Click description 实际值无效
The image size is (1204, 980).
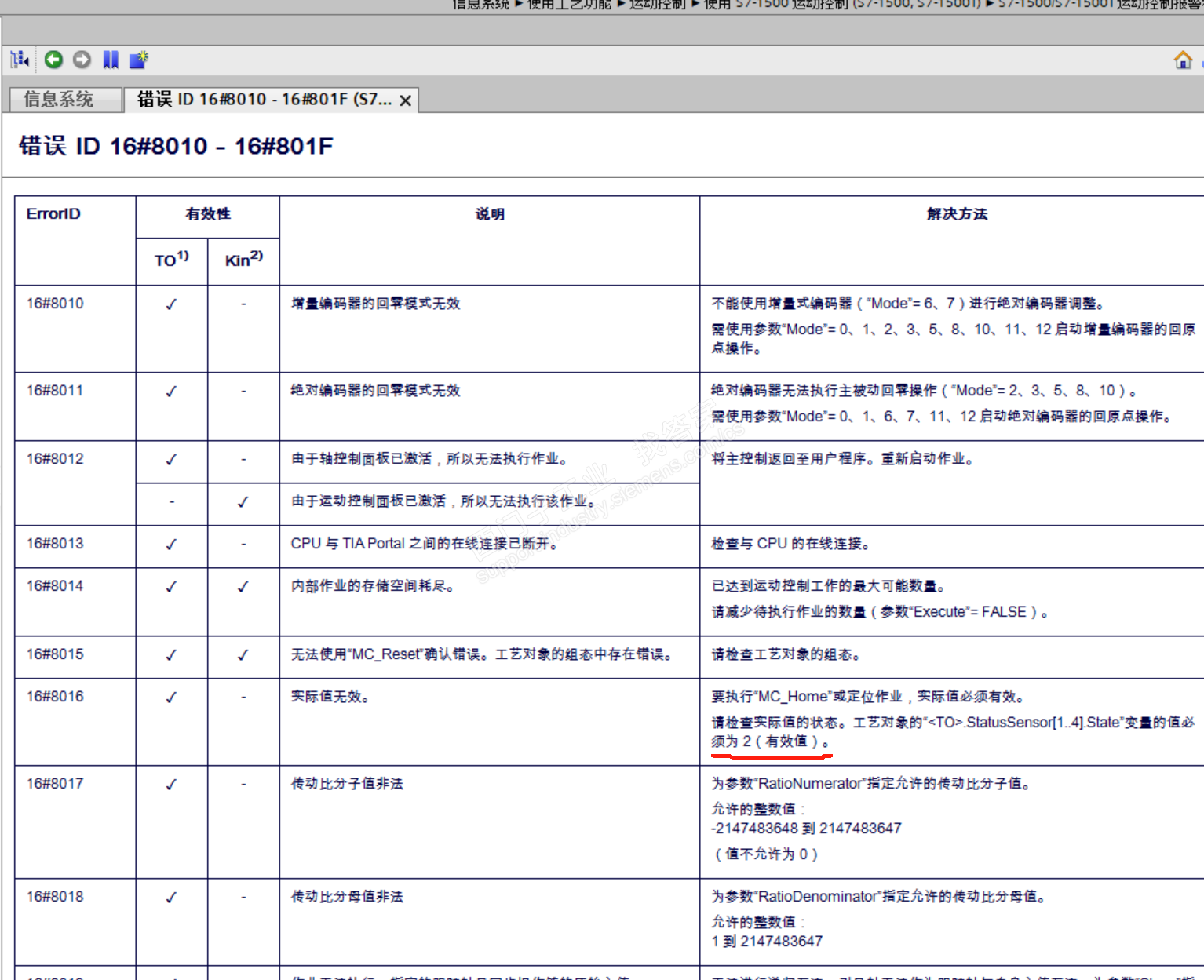[x=330, y=697]
